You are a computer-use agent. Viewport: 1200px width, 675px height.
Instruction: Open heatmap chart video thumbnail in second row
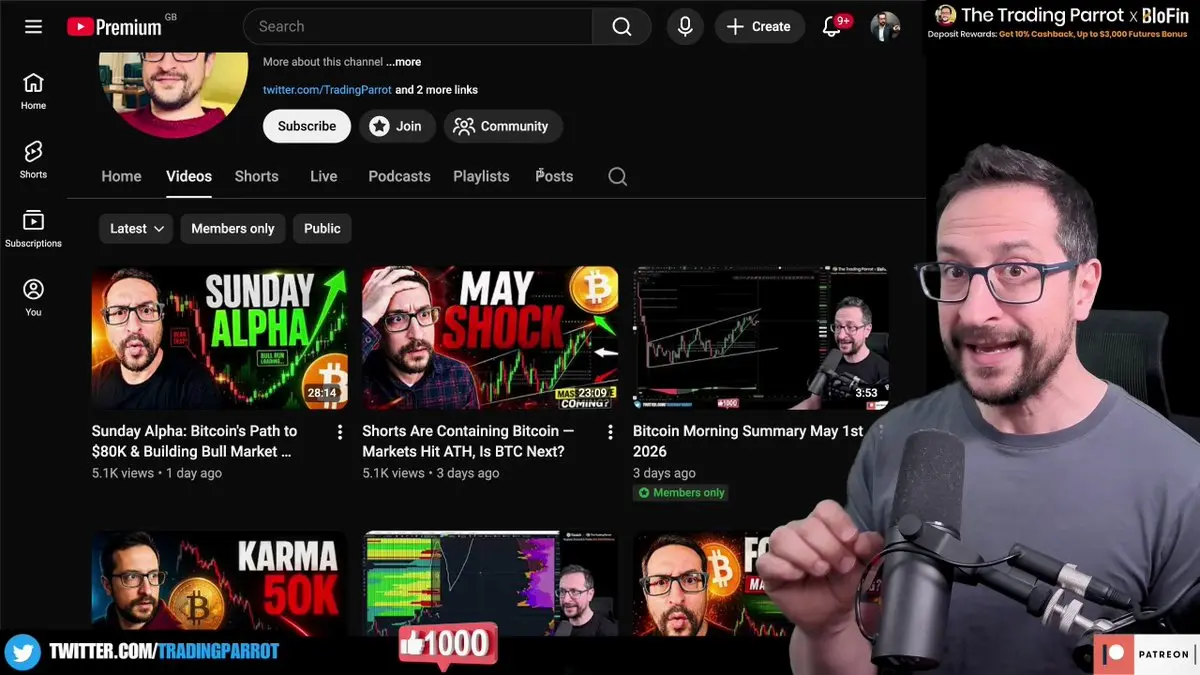pos(490,584)
